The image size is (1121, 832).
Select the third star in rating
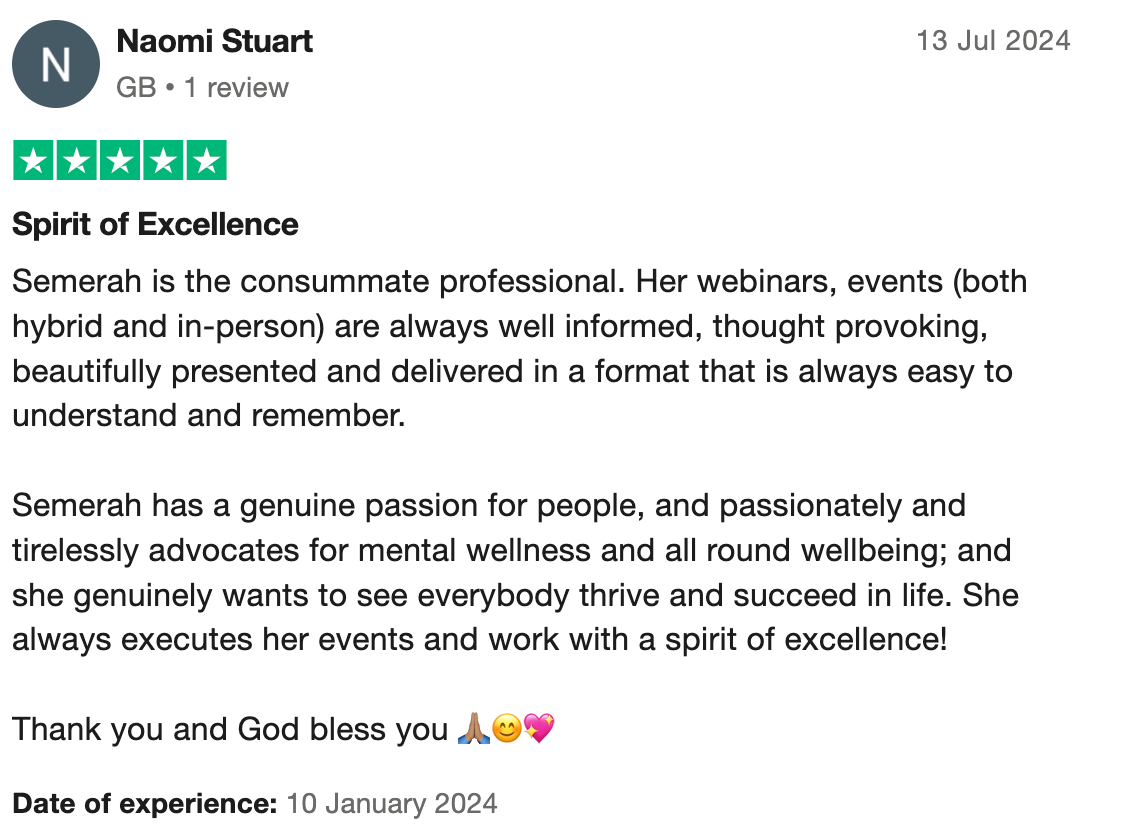tap(120, 161)
